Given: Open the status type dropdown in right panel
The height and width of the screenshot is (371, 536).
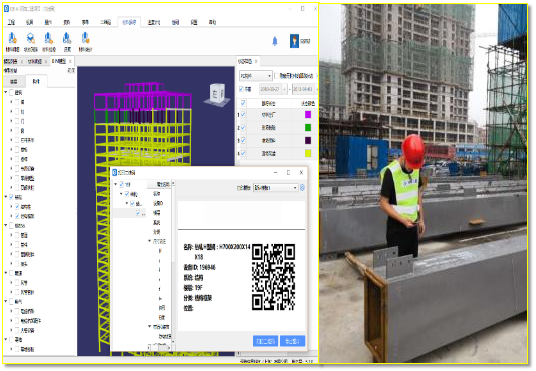Looking at the screenshot, I should (255, 76).
